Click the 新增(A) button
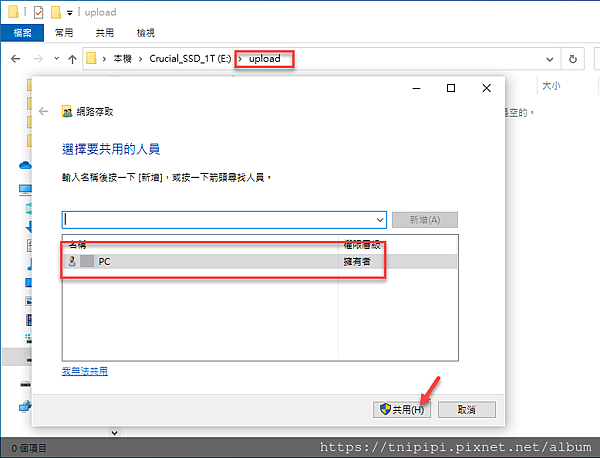This screenshot has height=458, width=600. pos(425,220)
